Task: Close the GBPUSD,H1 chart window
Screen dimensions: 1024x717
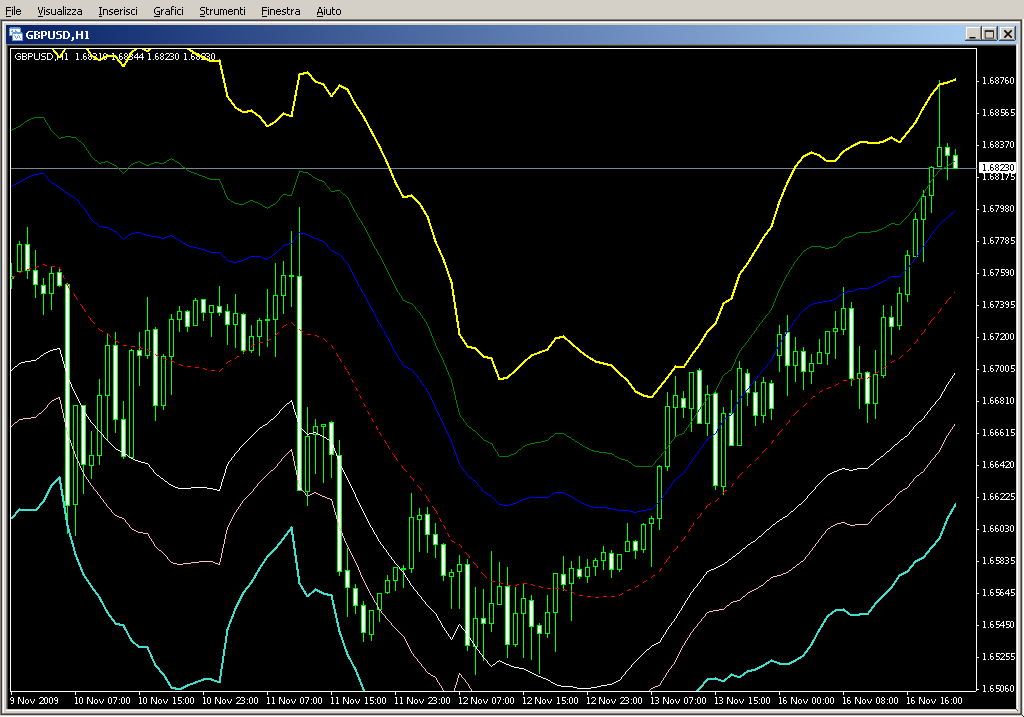Action: click(1008, 34)
